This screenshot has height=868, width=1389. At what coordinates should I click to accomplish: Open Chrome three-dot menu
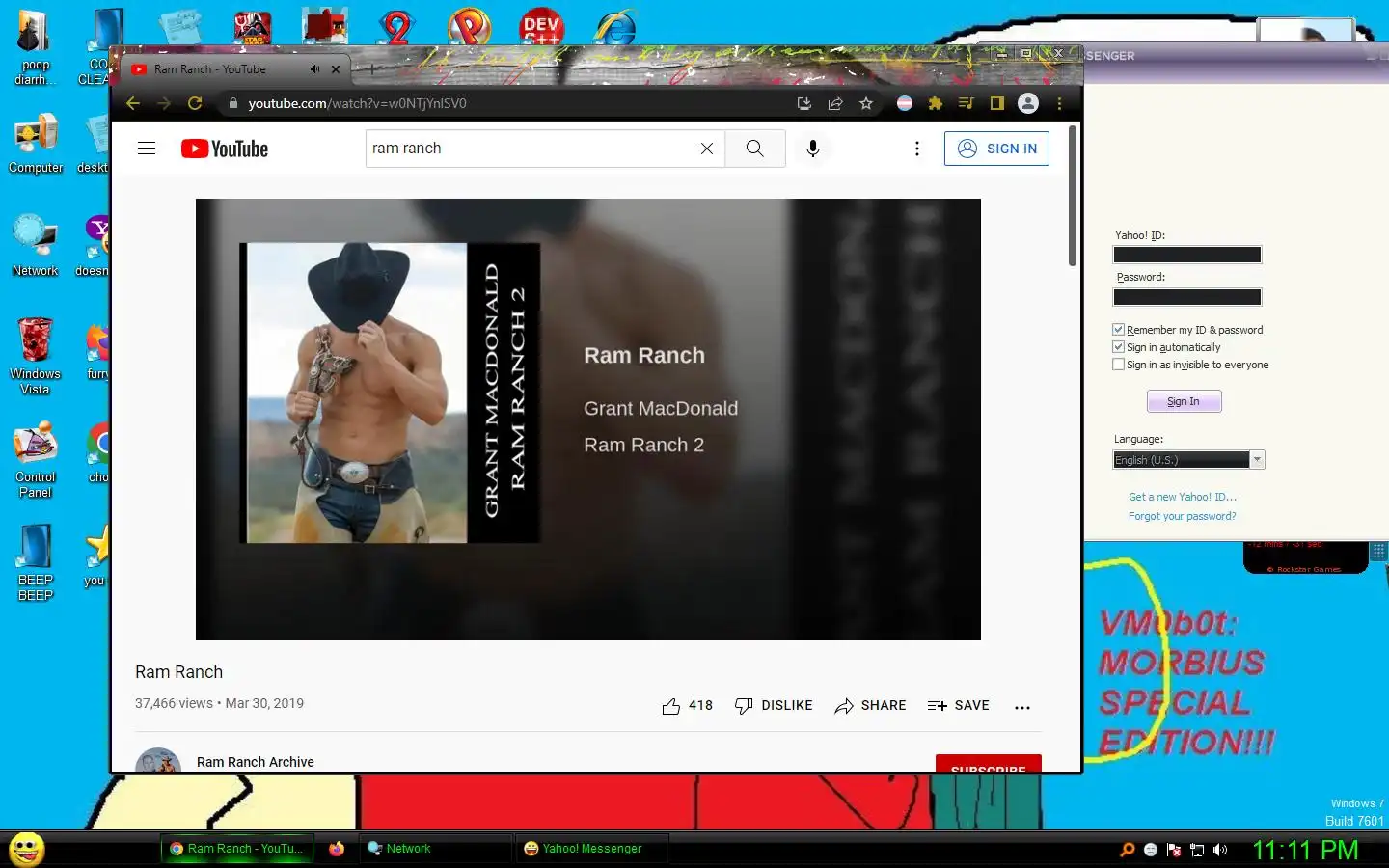1059,103
